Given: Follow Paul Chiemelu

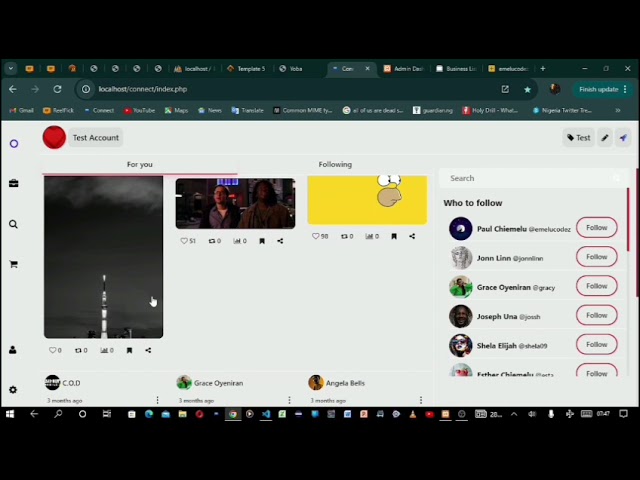Looking at the screenshot, I should pos(597,227).
